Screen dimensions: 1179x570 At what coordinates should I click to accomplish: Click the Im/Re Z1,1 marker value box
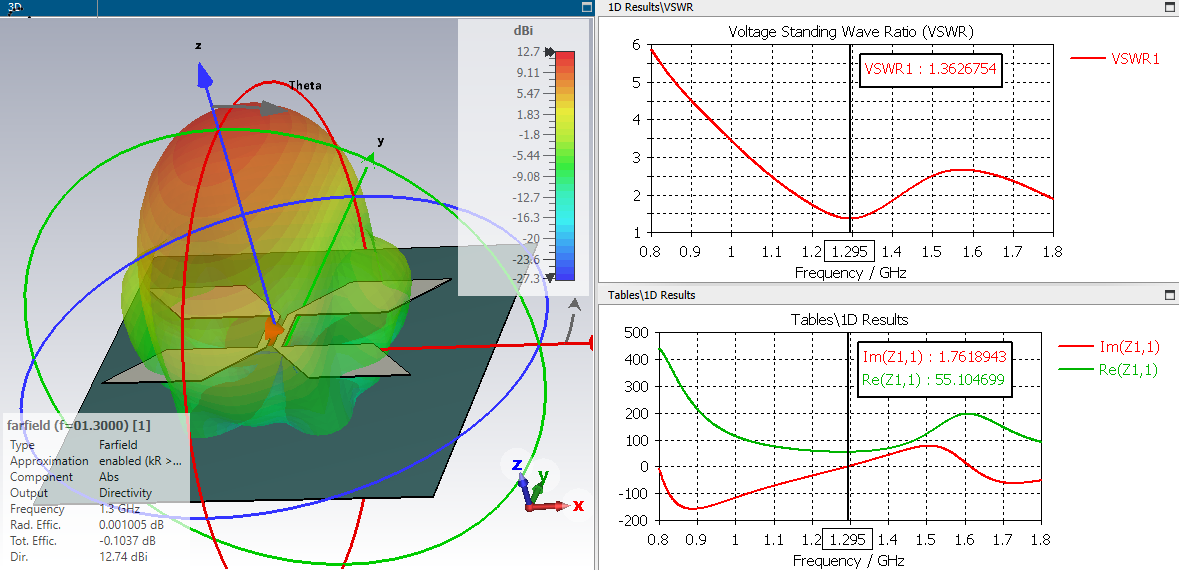point(935,369)
